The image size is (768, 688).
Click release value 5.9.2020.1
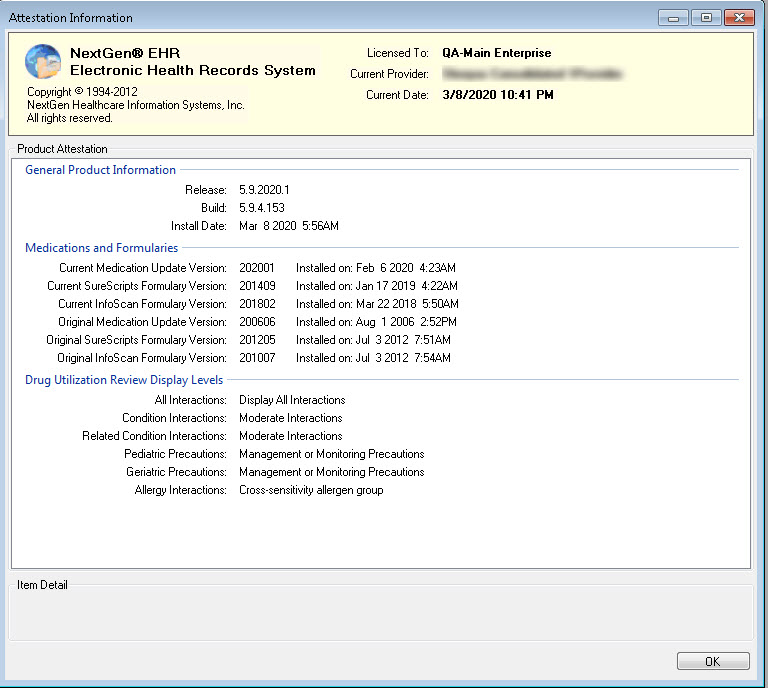pos(264,190)
